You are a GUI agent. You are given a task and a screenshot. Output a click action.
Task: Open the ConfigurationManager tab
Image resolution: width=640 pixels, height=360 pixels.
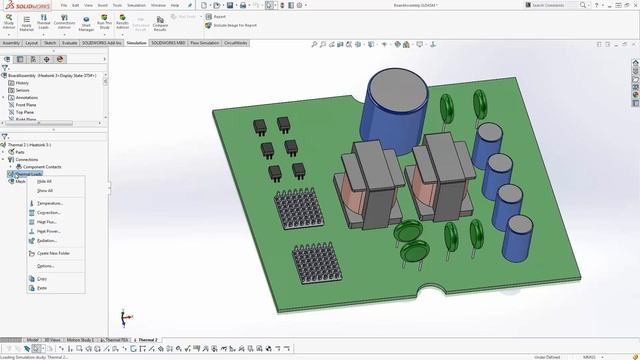33,60
